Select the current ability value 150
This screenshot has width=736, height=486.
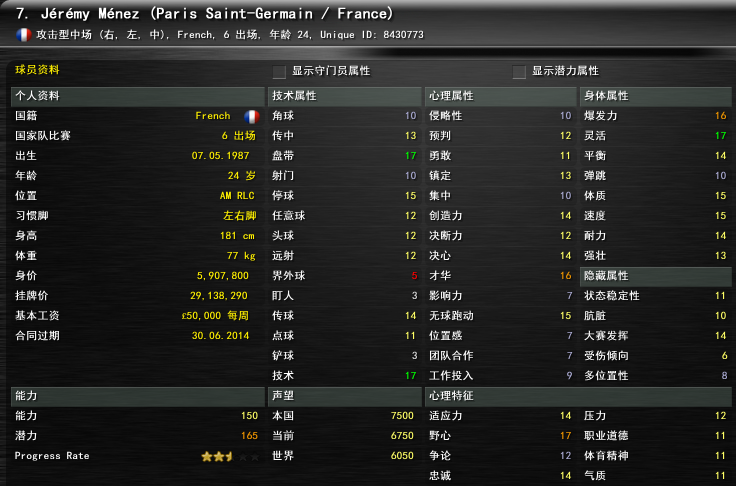pos(249,416)
